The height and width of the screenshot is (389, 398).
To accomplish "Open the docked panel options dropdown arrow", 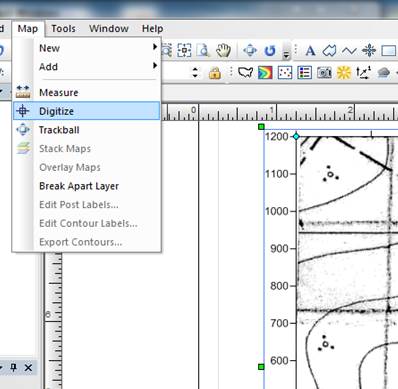I will click(1, 367).
